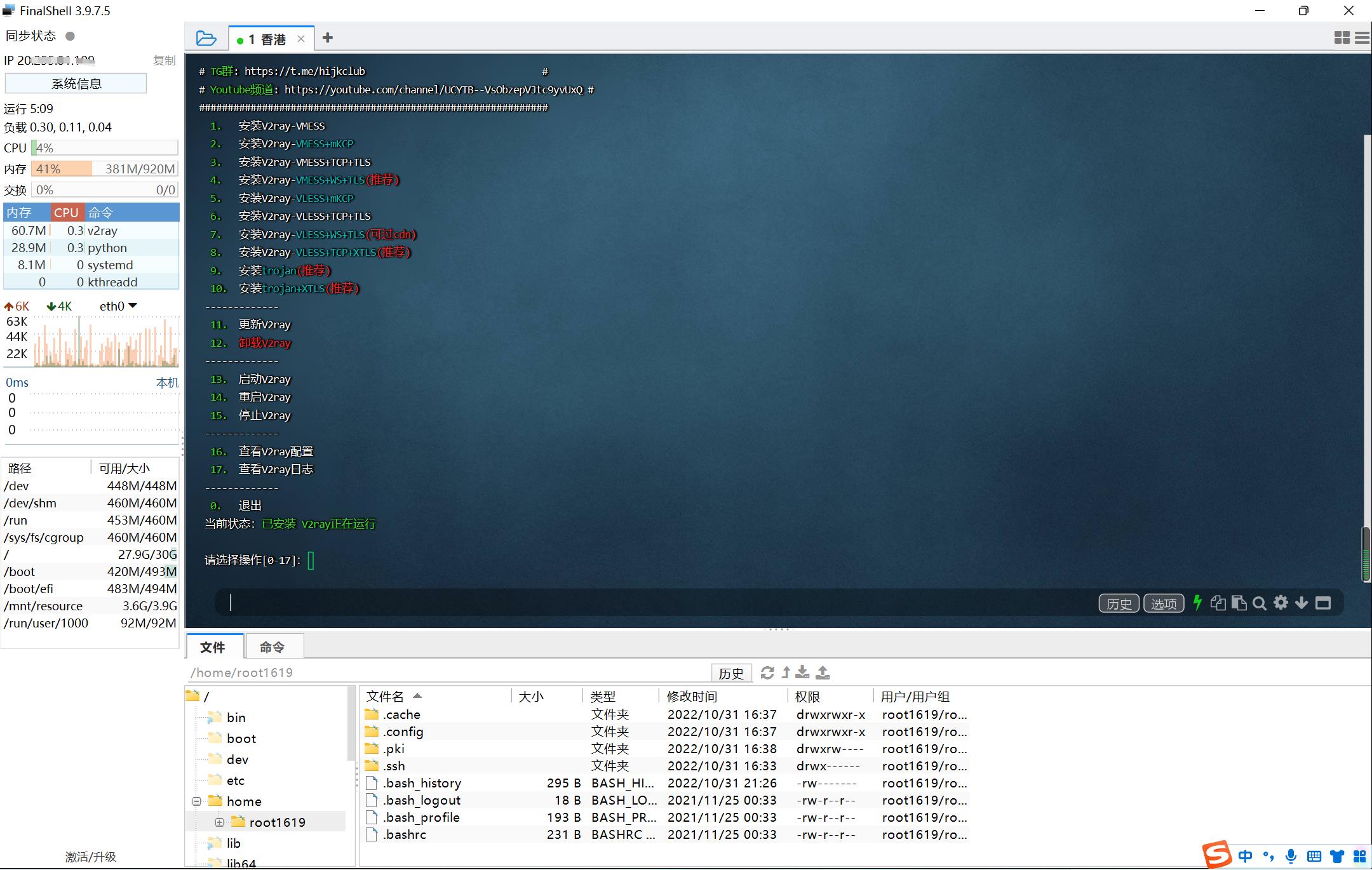
Task: Open Sogou toolbox grid icon
Action: [x=1360, y=856]
